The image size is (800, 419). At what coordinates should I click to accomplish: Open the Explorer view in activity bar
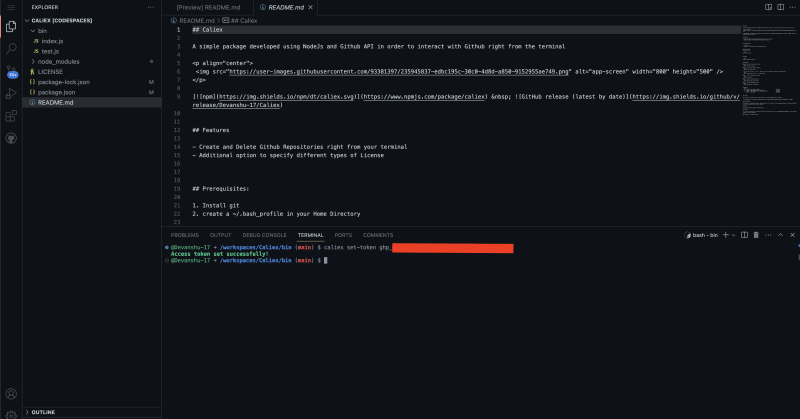pos(11,26)
